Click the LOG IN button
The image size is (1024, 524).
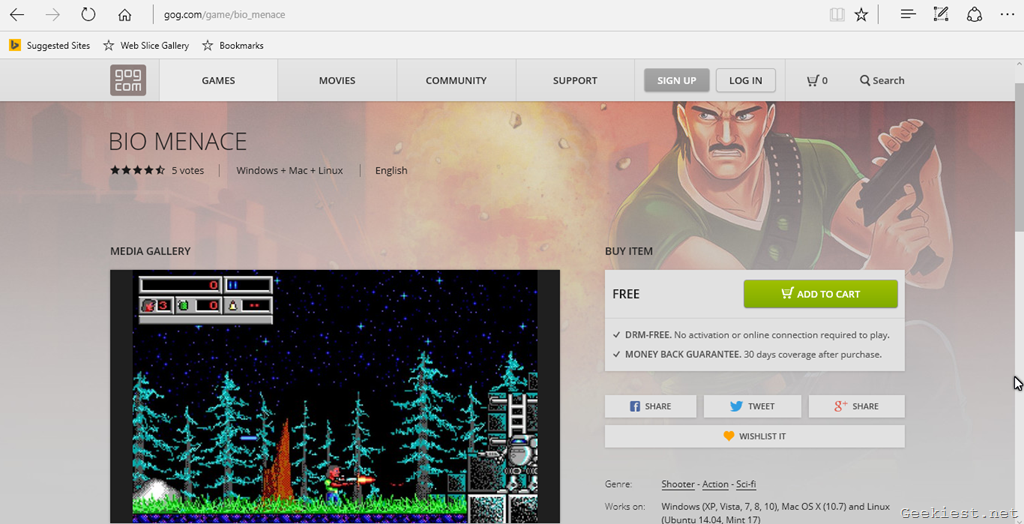(745, 80)
